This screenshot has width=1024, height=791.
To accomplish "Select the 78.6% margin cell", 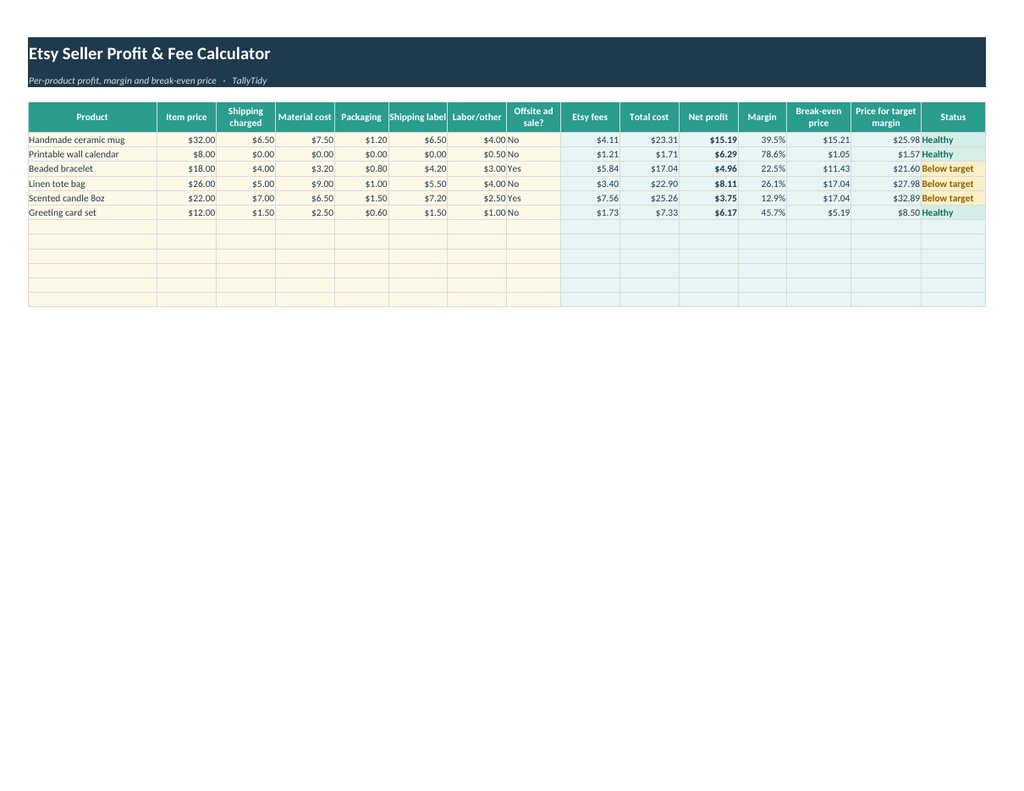I will coord(762,154).
